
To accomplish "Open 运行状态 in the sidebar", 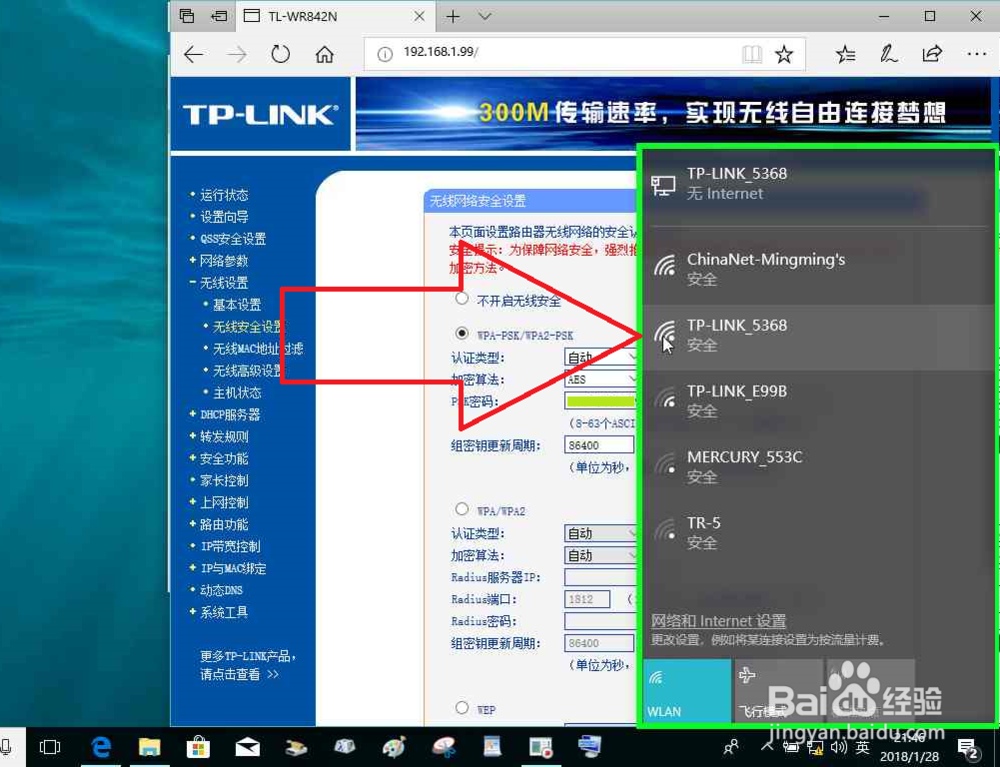I will tap(224, 195).
